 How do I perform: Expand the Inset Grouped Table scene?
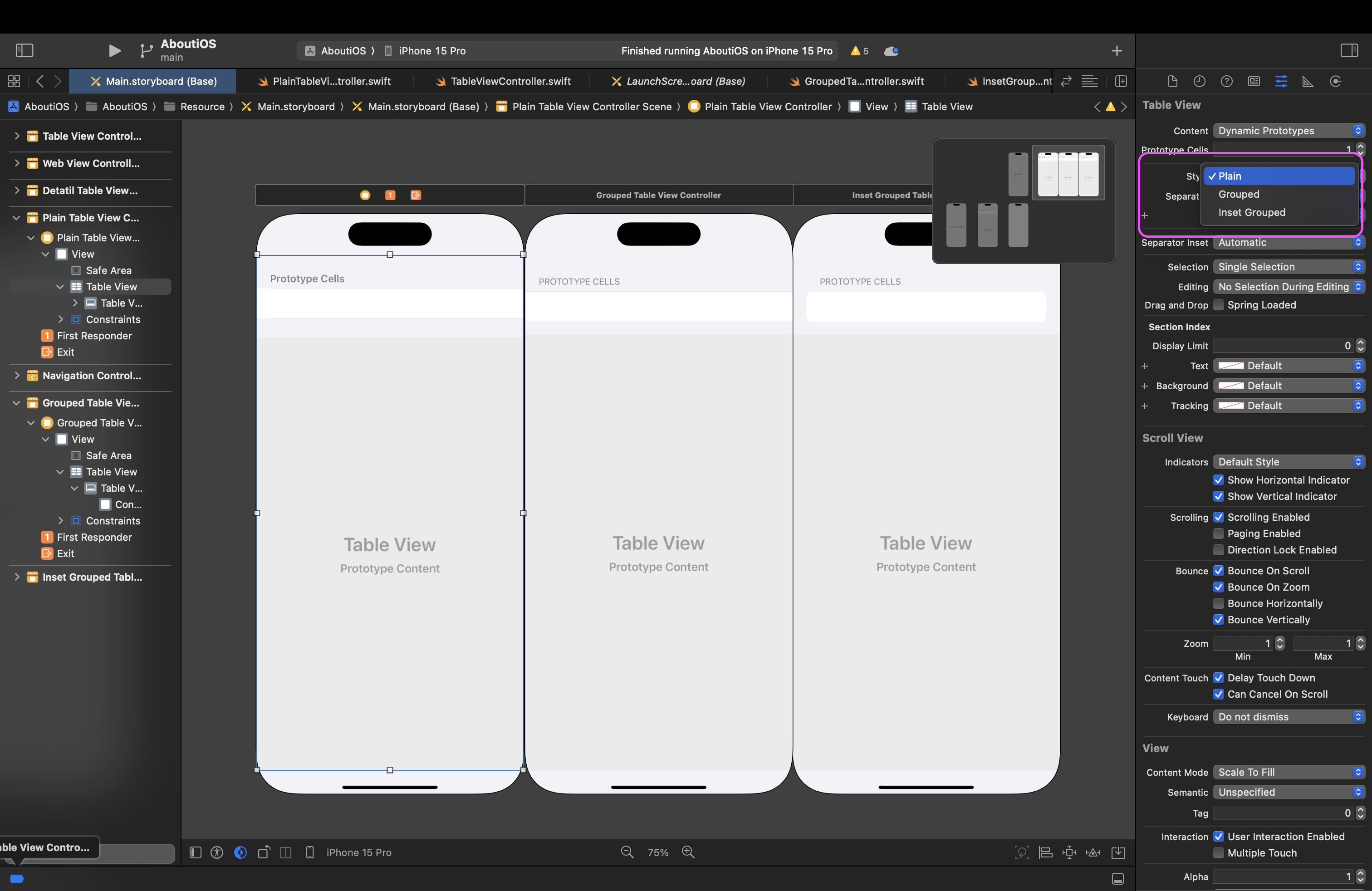click(17, 577)
